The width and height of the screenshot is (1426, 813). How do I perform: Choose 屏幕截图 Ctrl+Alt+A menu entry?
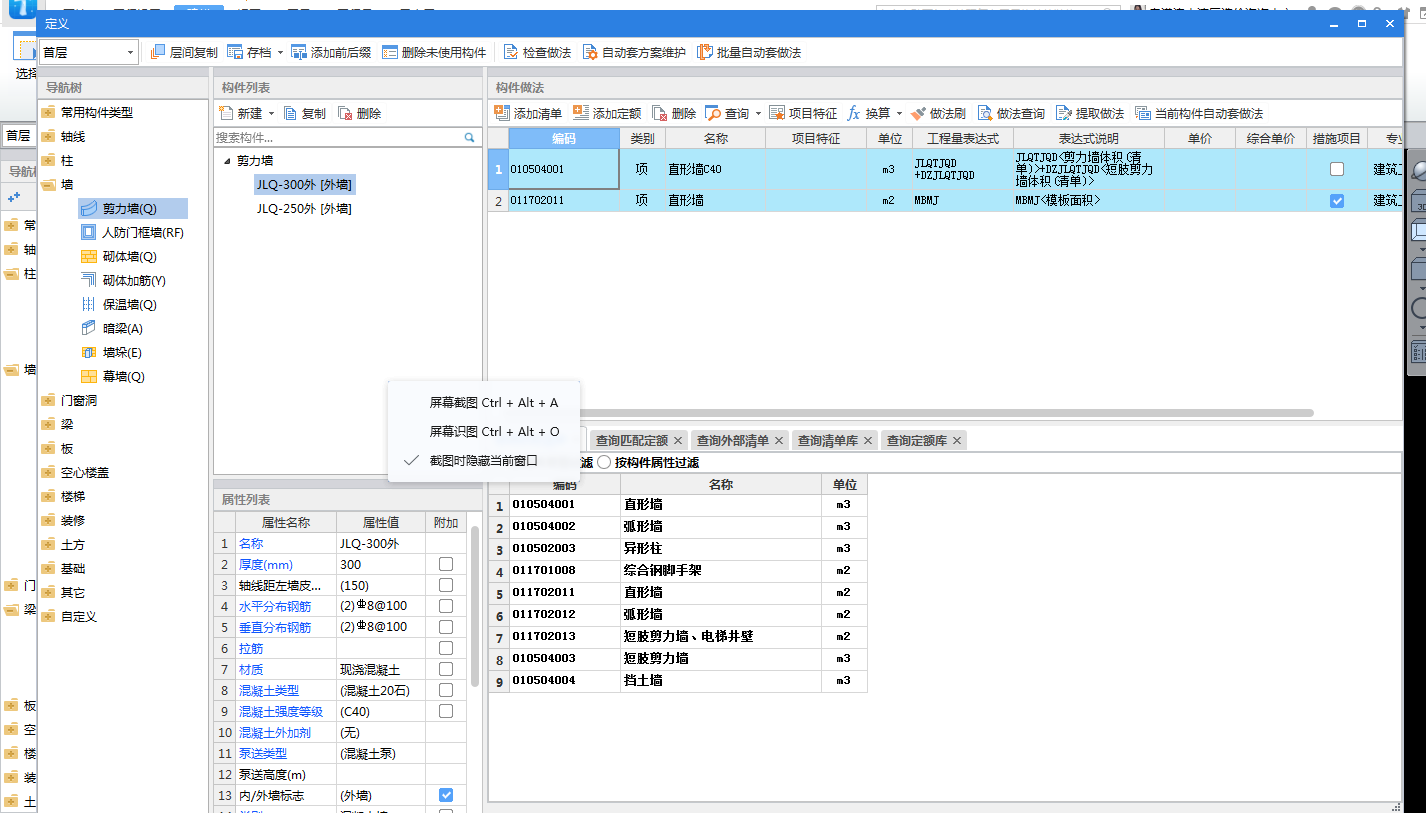(x=493, y=403)
